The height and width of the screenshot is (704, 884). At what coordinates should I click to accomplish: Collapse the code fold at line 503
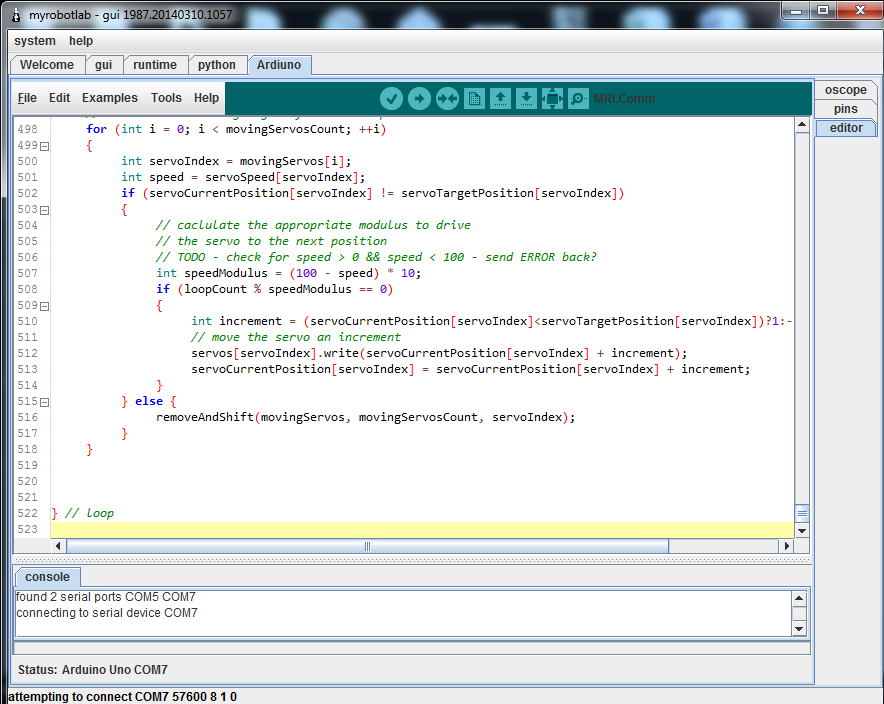(x=44, y=210)
